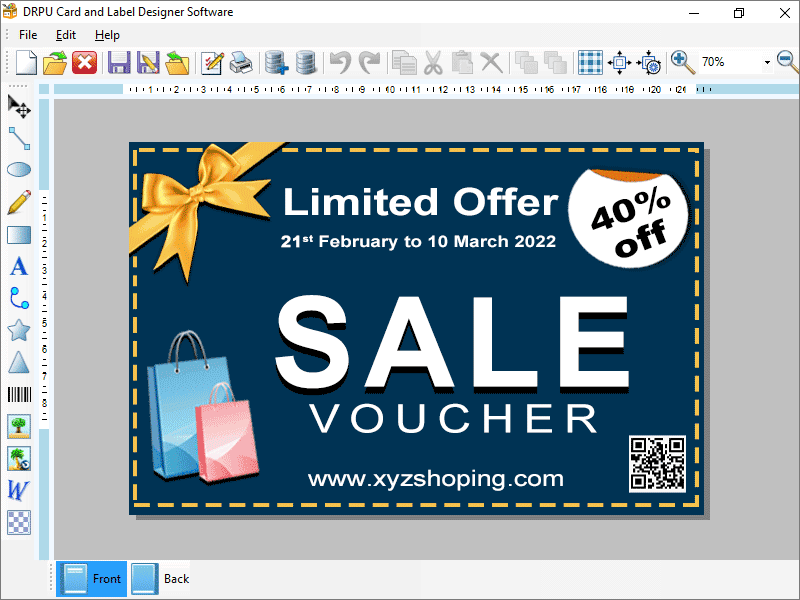
Task: Insert a picture with tree image icon
Action: tap(19, 427)
